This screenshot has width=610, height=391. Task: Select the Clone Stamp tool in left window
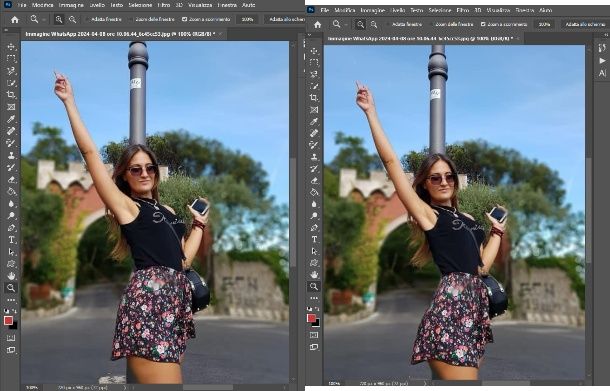11,155
